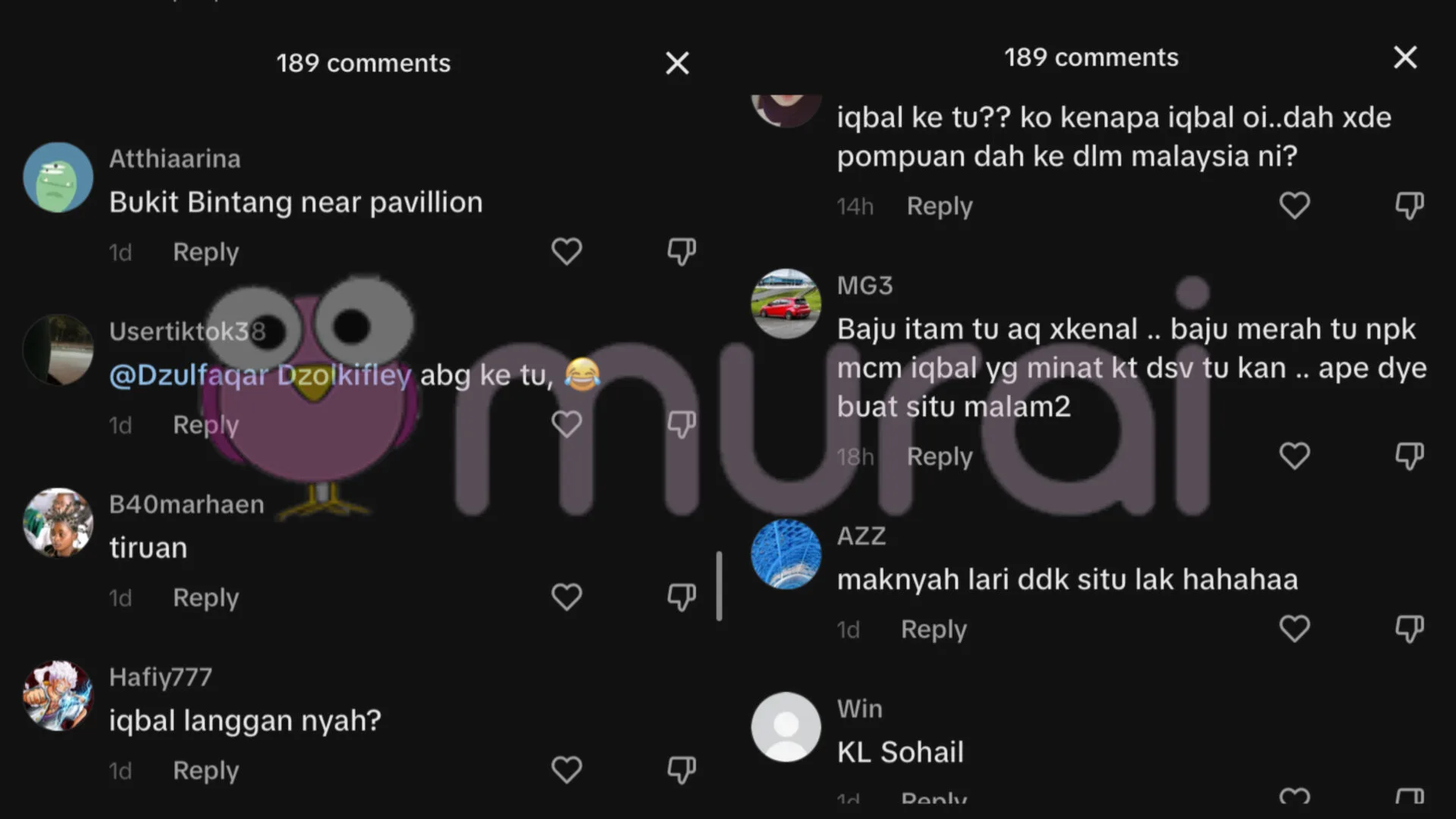This screenshot has width=1456, height=819.
Task: Open Win's username profile
Action: click(859, 708)
